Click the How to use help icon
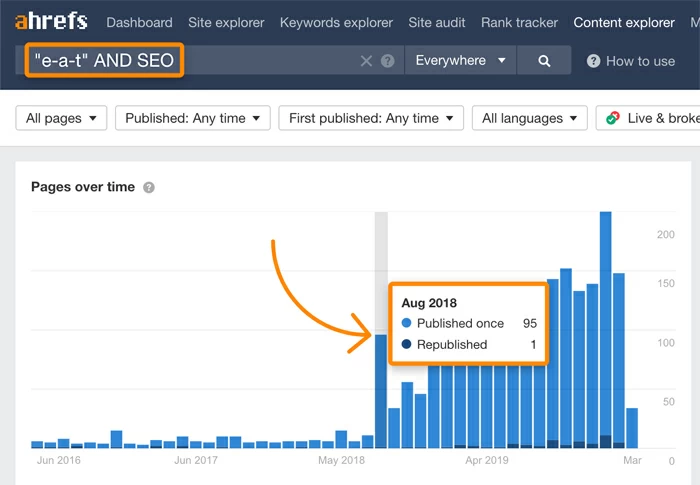 (x=594, y=61)
